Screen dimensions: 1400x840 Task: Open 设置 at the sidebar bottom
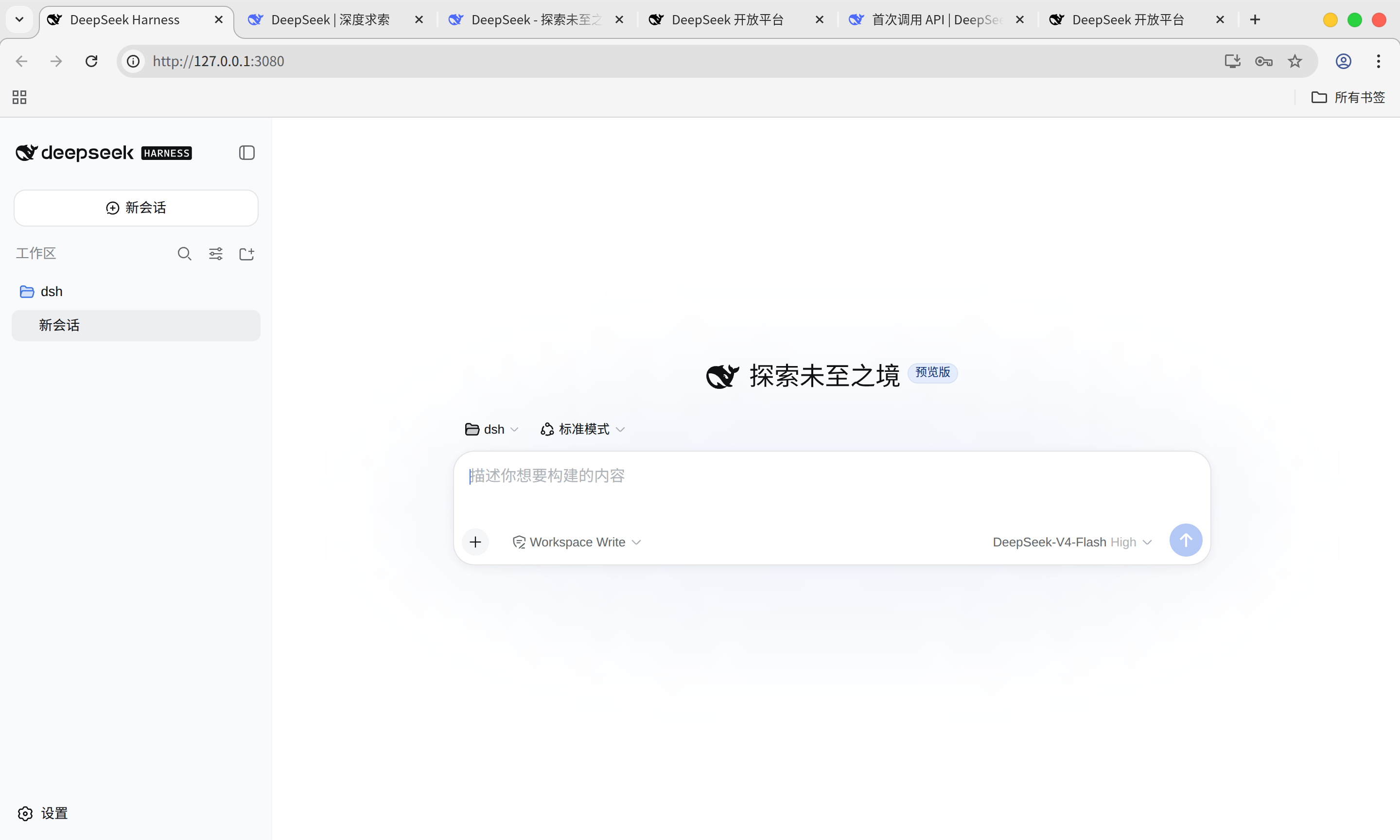(x=43, y=813)
